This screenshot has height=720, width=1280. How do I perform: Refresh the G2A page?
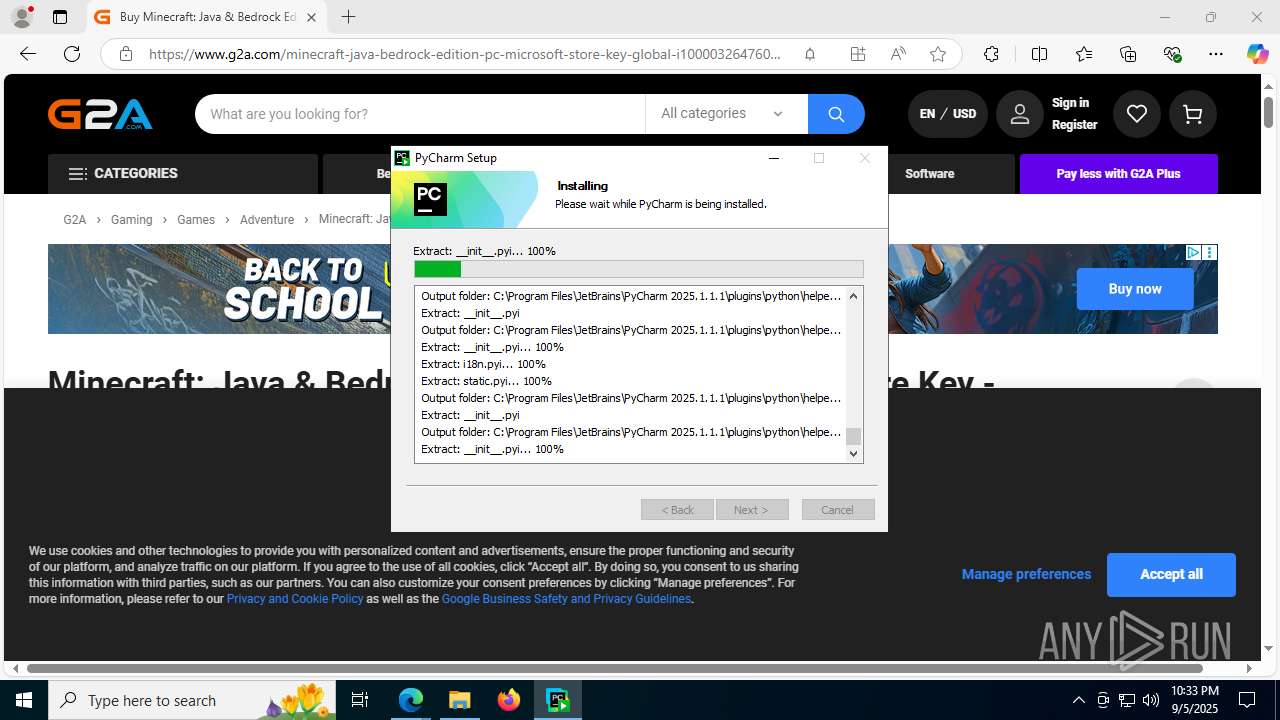72,54
